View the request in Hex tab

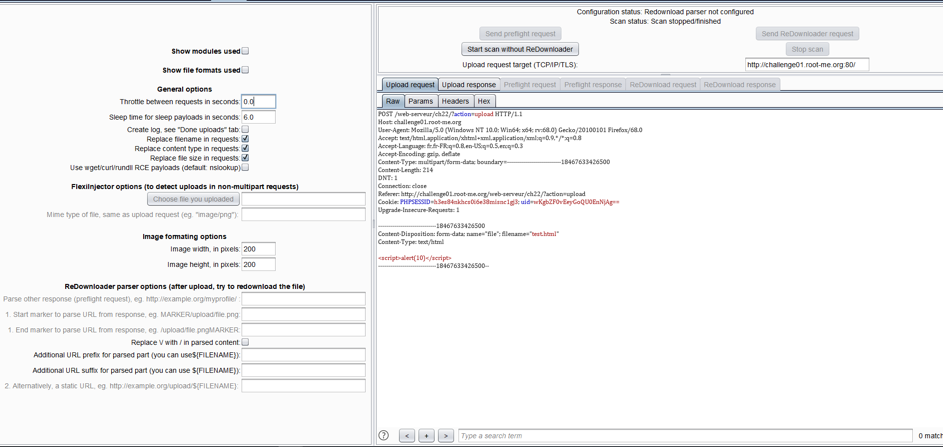click(484, 101)
